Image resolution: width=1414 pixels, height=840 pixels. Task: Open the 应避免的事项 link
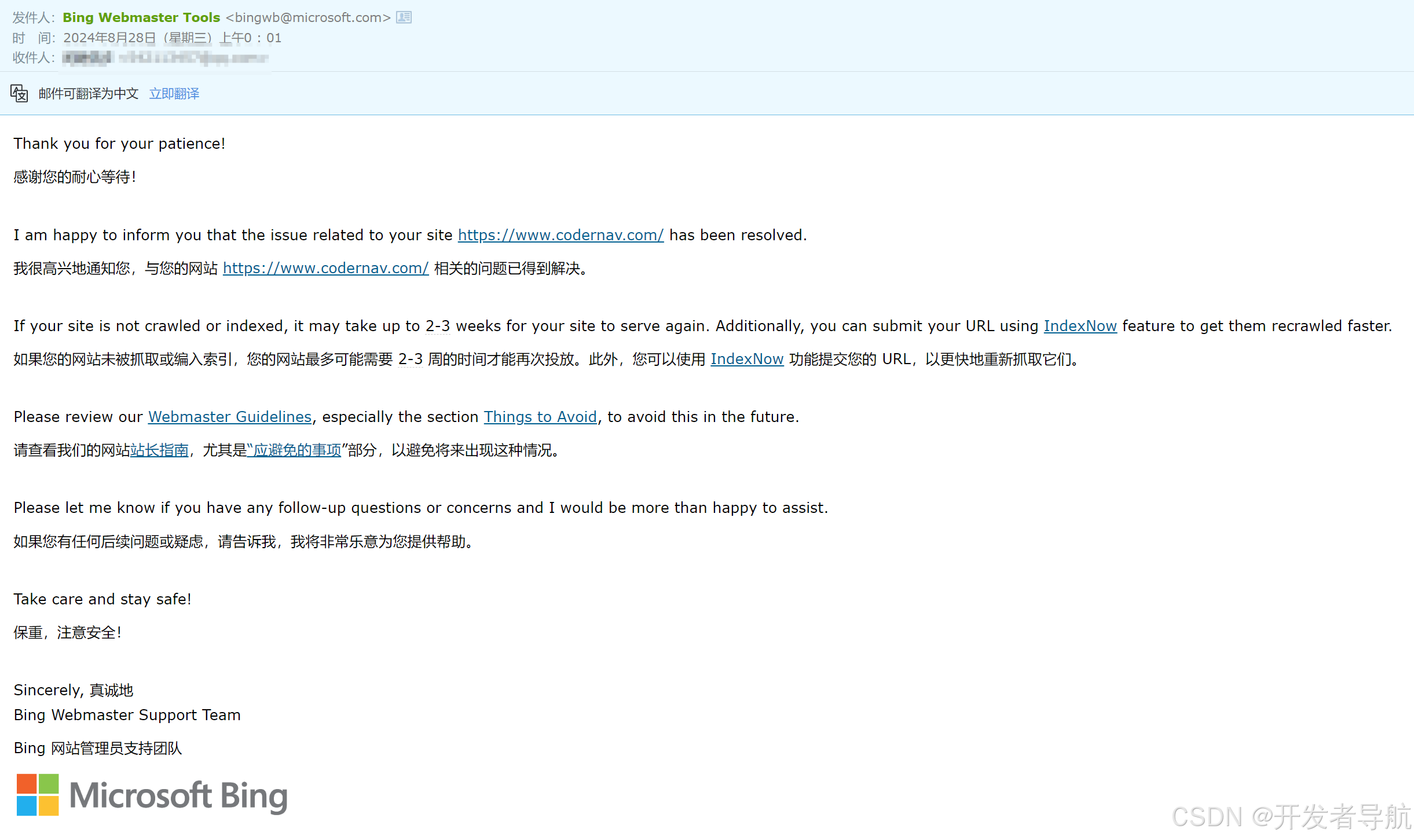click(x=296, y=450)
